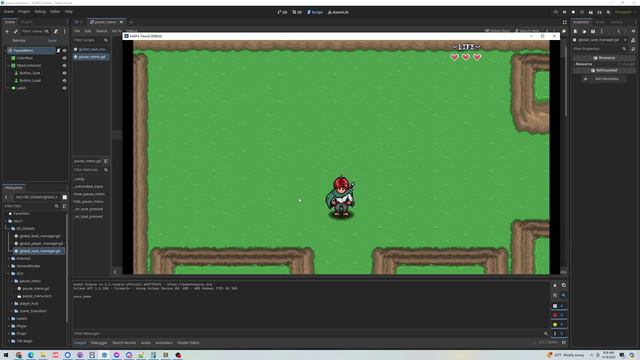640x360 pixels.
Task: Click Add Metadata in Inspector
Action: point(603,79)
